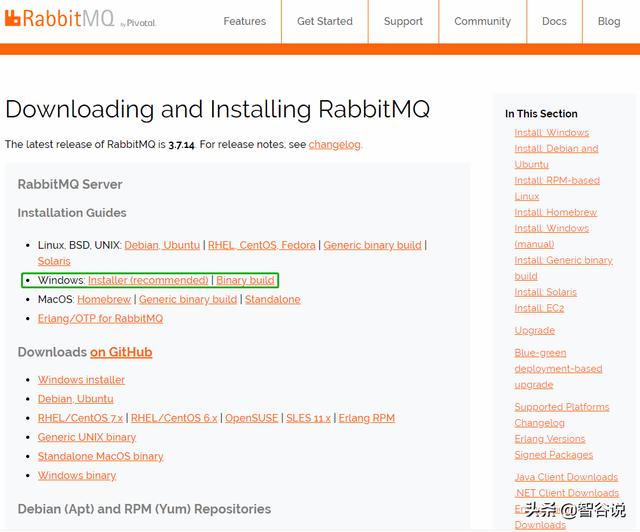This screenshot has width=640, height=532.
Task: Open sidebar Install: Debian and Ubuntu link
Action: point(556,156)
